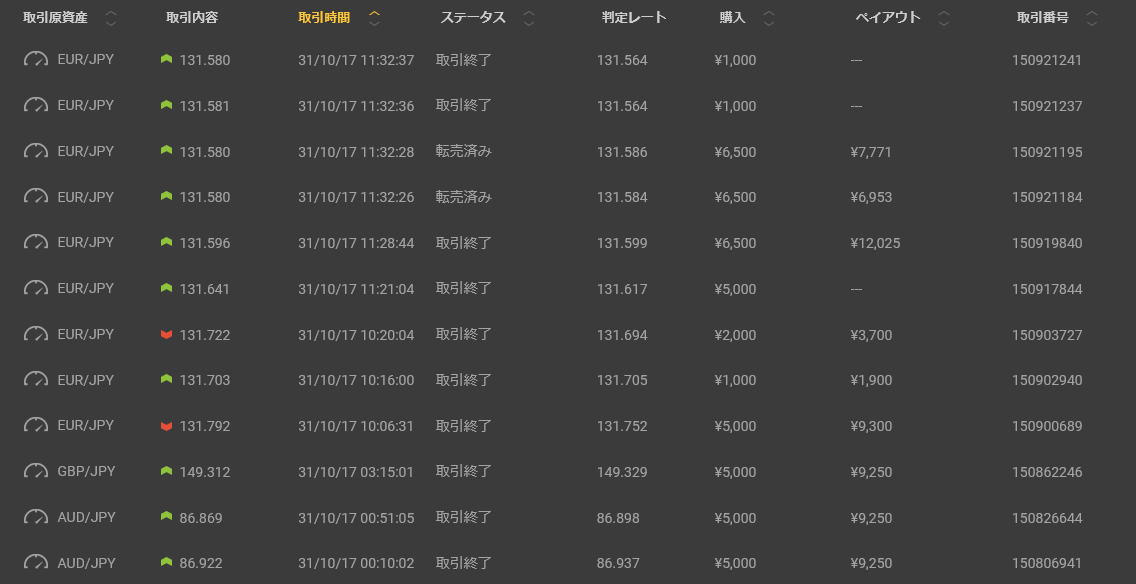Click the gauge icon for the AUD/JPY 86.869 trade
Viewport: 1136px width, 584px height.
click(36, 517)
